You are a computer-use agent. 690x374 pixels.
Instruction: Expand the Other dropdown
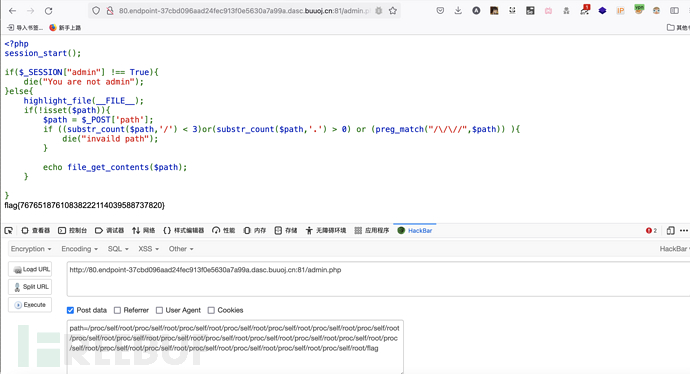click(181, 249)
